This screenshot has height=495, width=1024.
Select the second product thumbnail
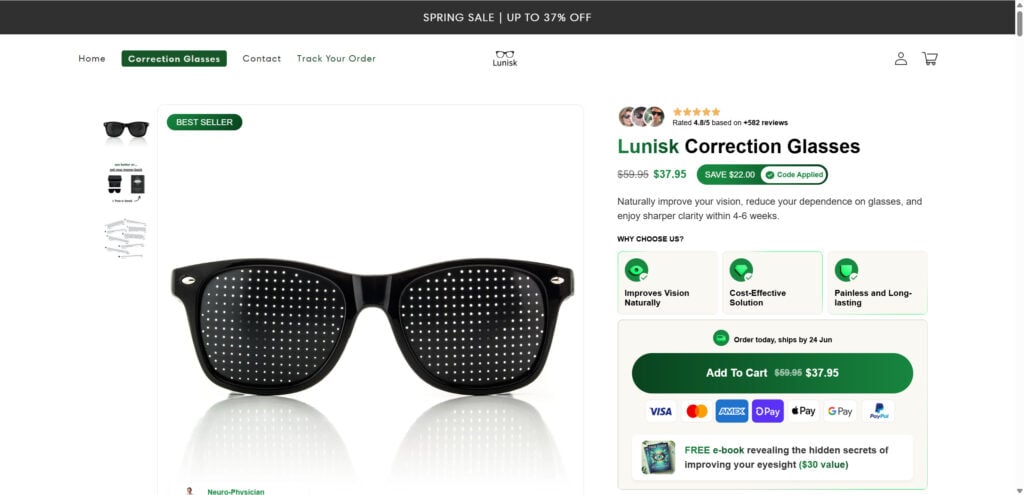coord(126,182)
